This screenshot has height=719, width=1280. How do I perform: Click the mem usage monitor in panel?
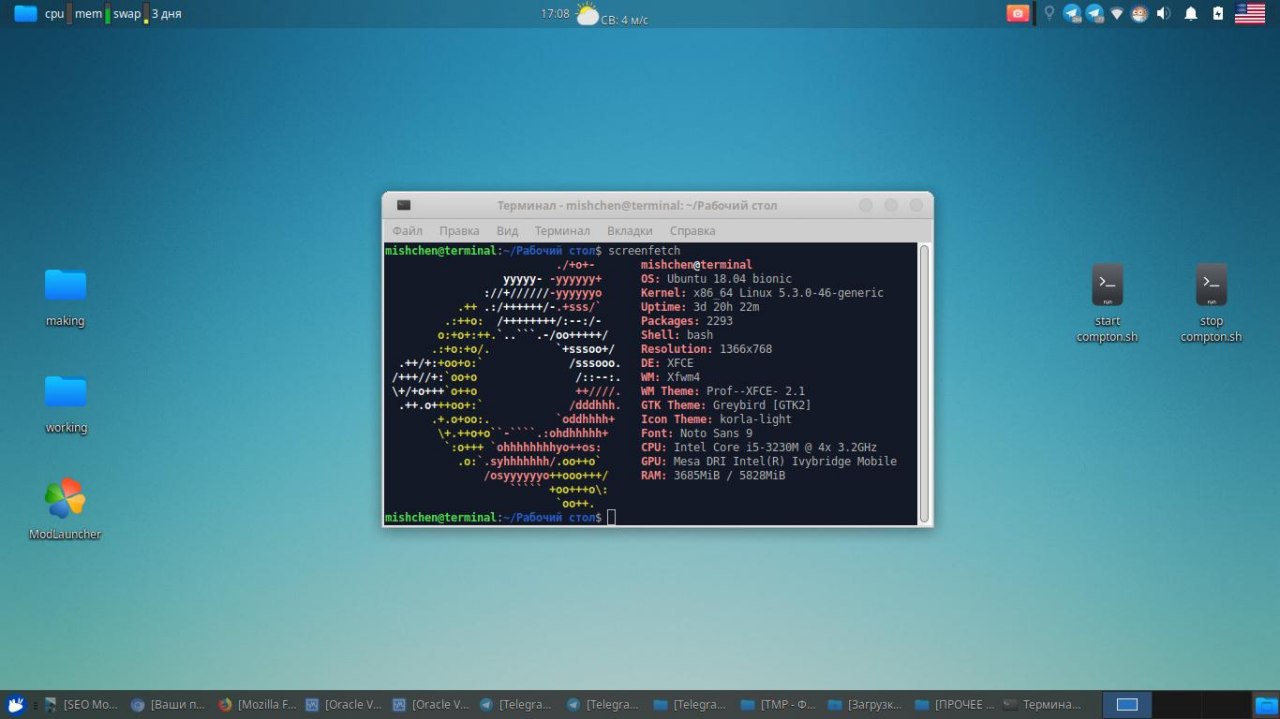coord(92,14)
